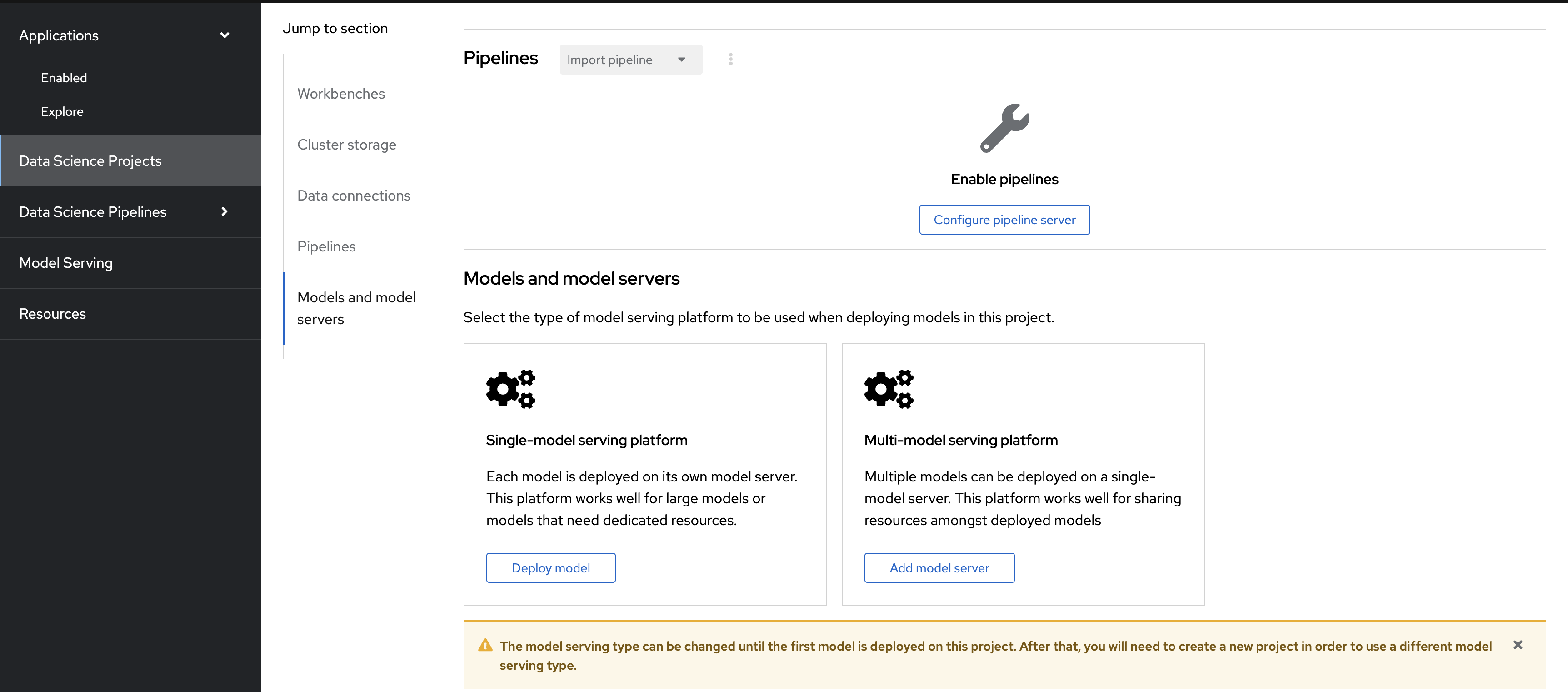Click the wrench icon above Enable pipelines

1004,127
